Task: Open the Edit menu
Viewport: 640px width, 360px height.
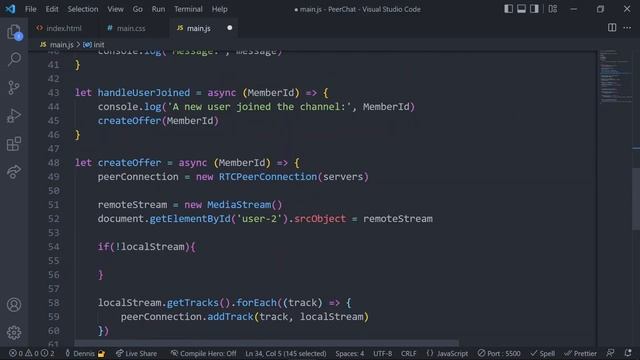Action: (52, 9)
